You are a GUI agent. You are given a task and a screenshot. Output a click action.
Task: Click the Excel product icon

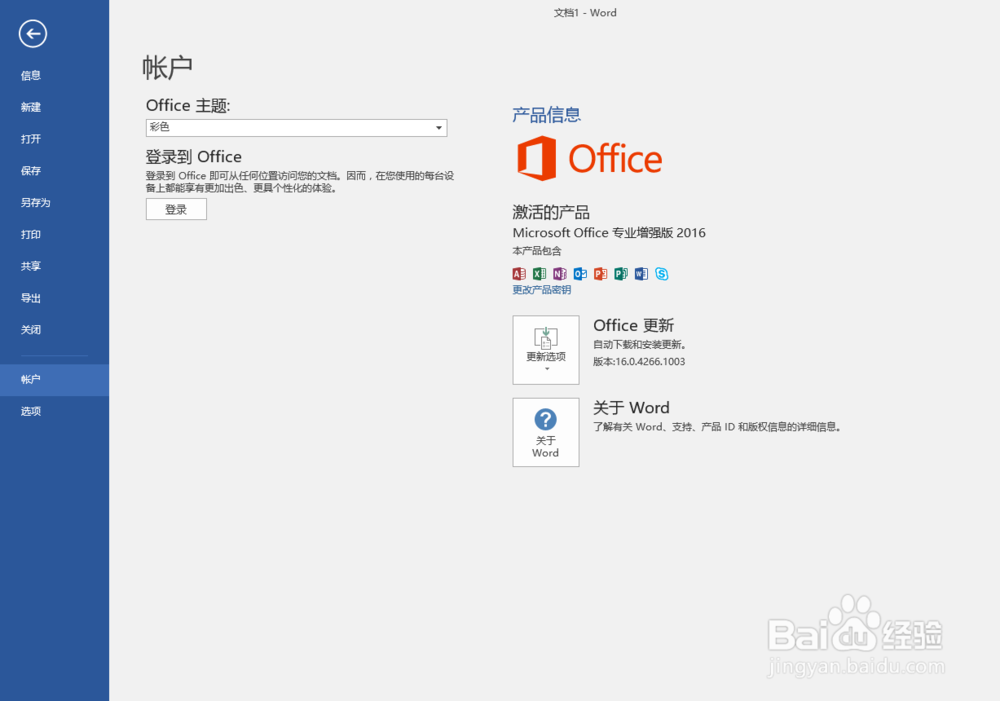(x=539, y=273)
